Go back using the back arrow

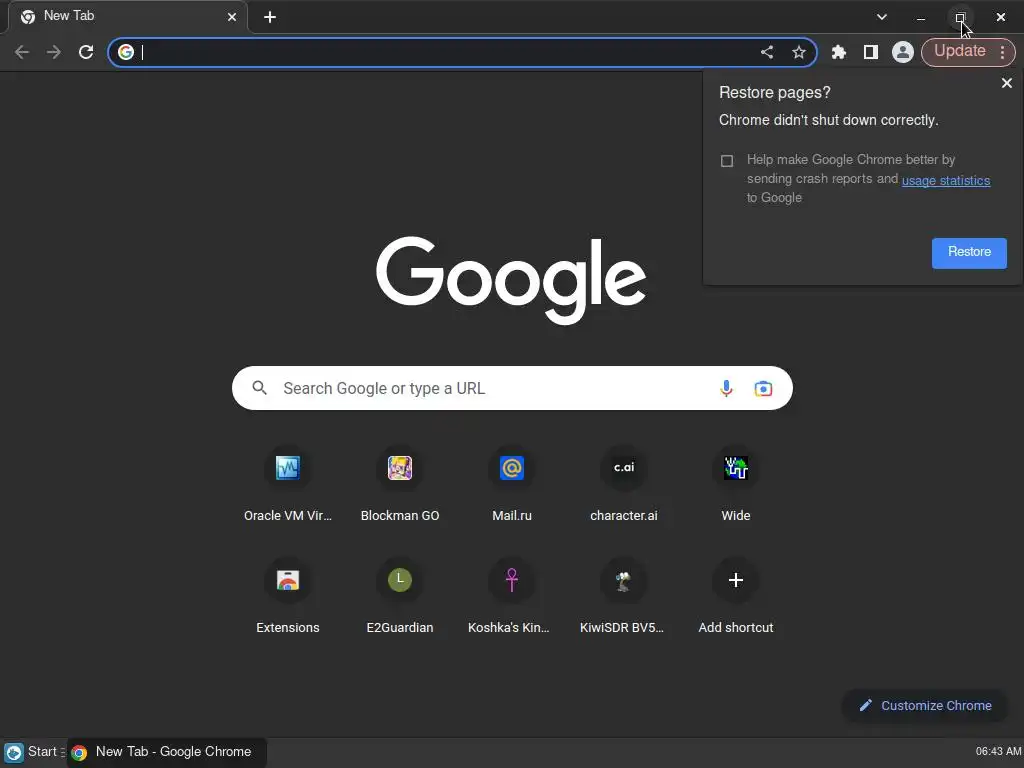pos(22,52)
